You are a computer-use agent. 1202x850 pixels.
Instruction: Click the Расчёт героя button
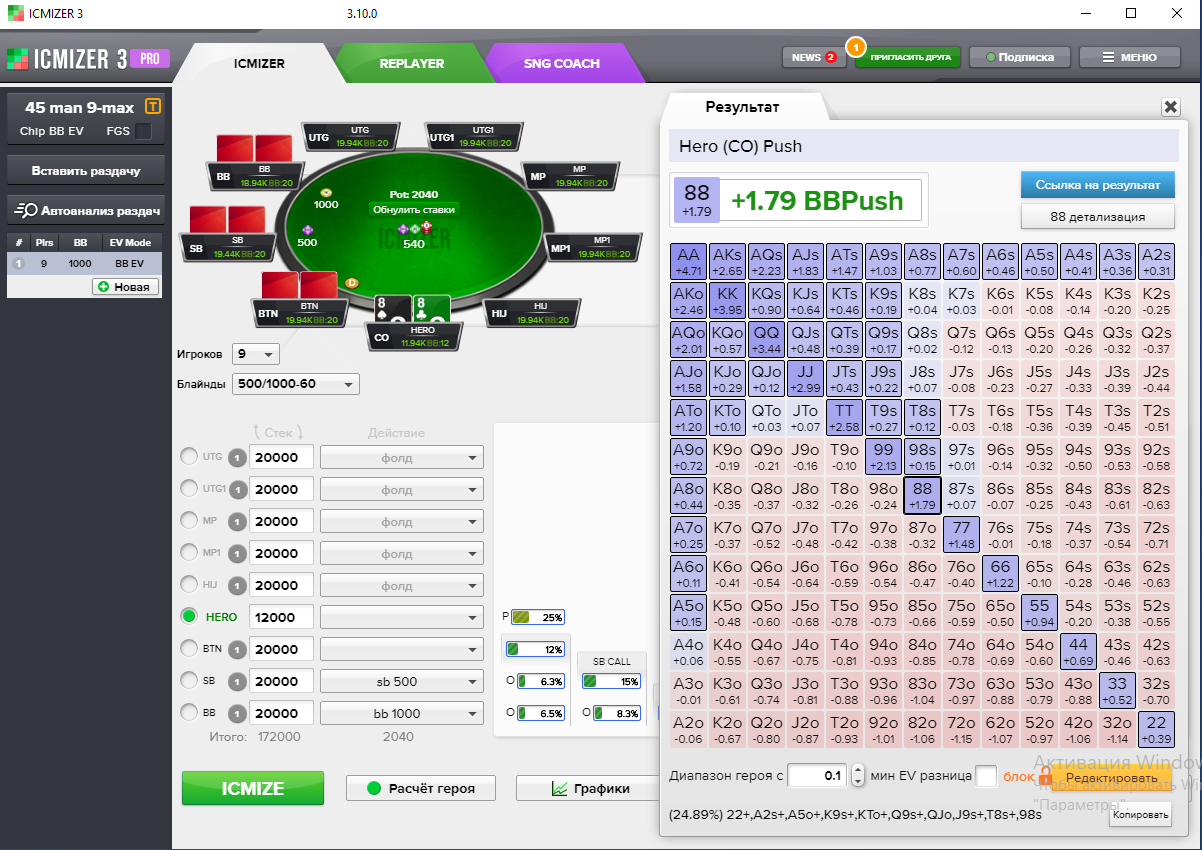[420, 788]
